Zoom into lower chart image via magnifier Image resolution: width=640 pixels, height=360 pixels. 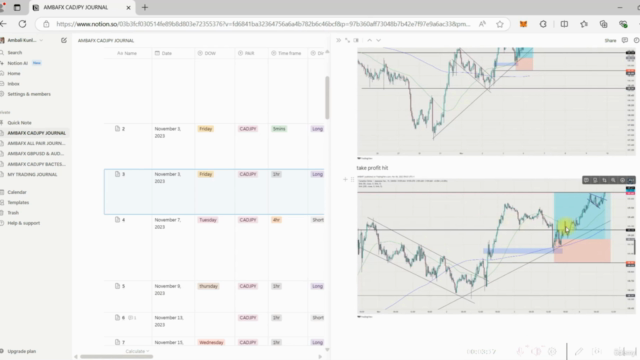click(613, 180)
